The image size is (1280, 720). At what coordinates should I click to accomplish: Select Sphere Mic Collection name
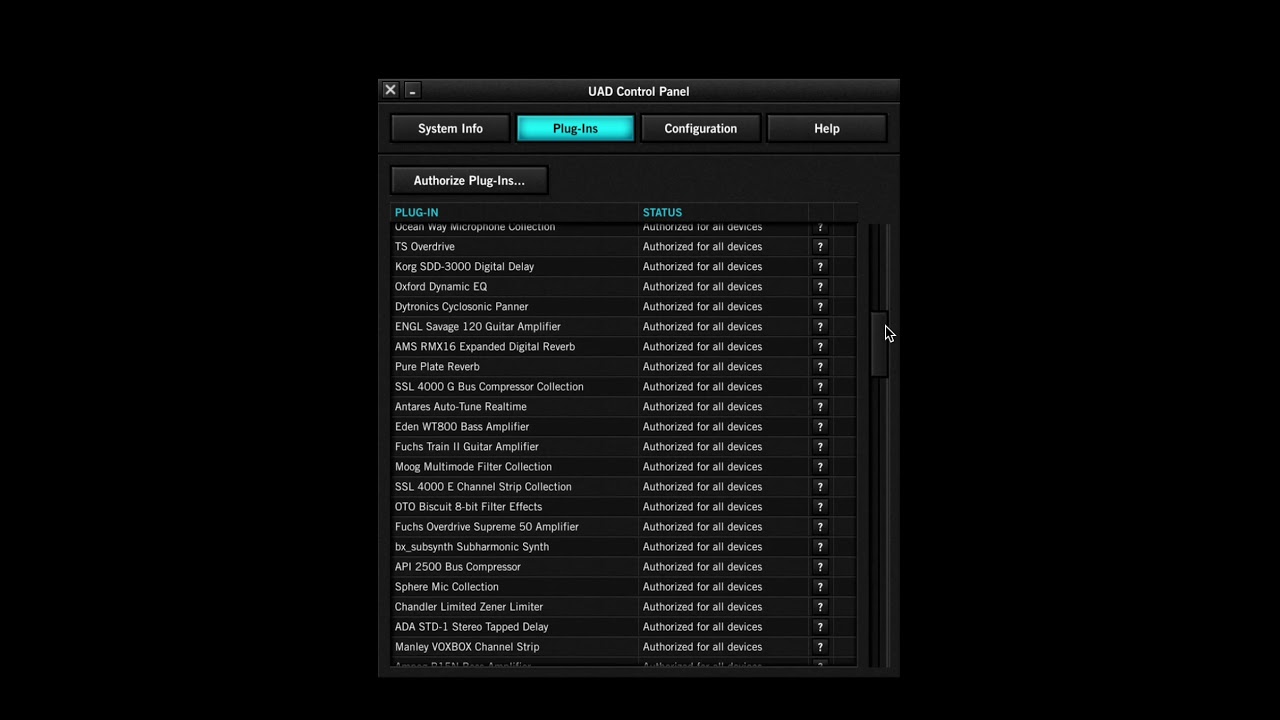[x=446, y=587]
